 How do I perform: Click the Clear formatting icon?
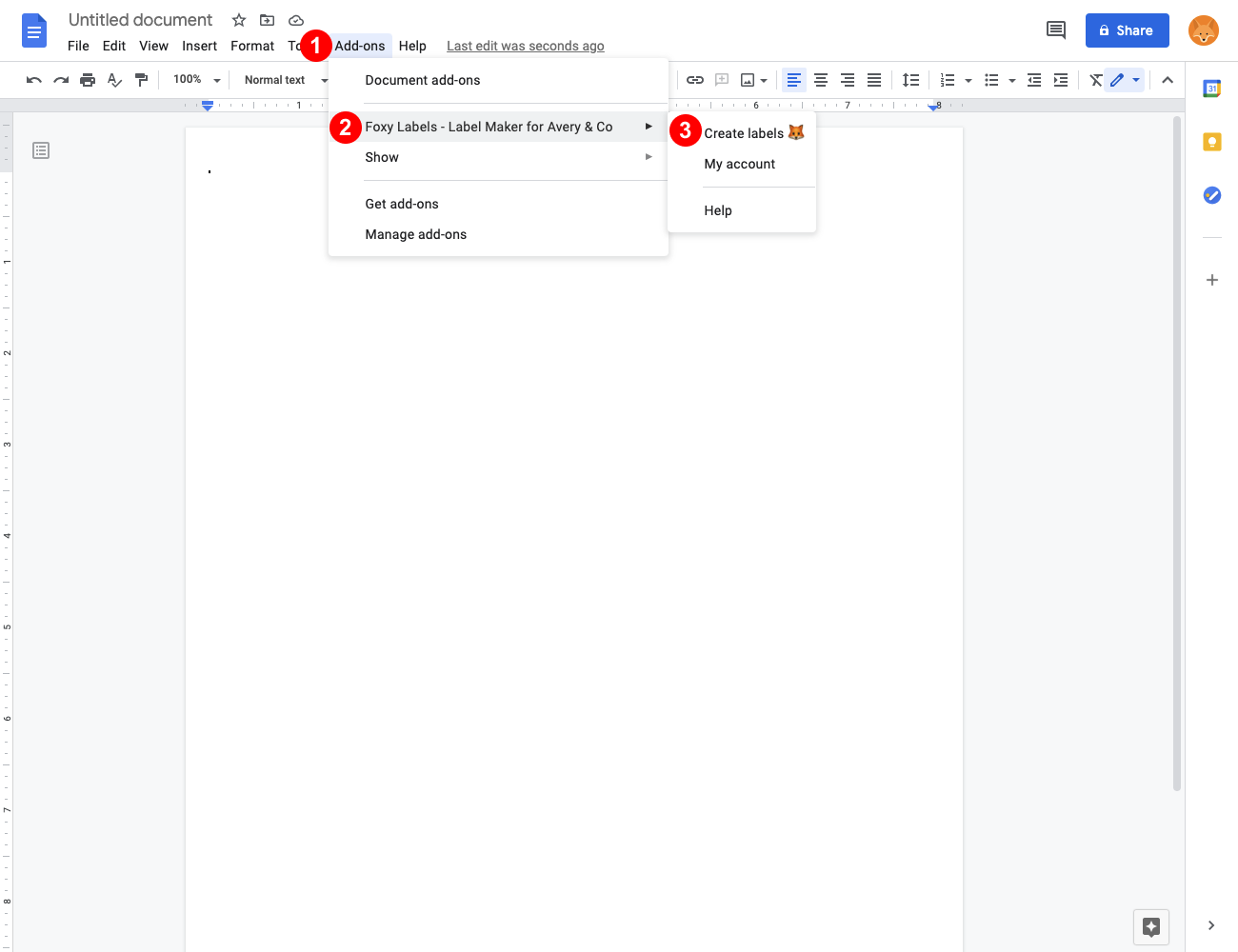[1094, 80]
